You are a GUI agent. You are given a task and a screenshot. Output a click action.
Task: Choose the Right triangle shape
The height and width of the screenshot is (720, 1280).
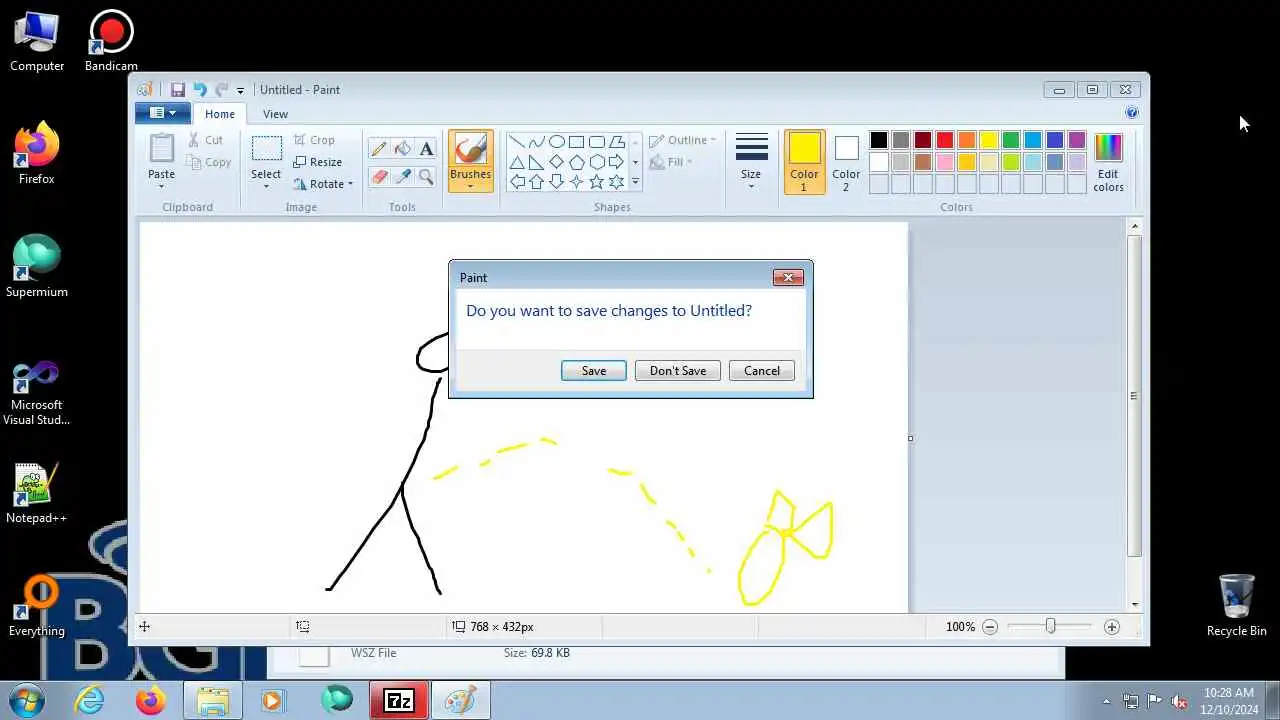pos(537,162)
